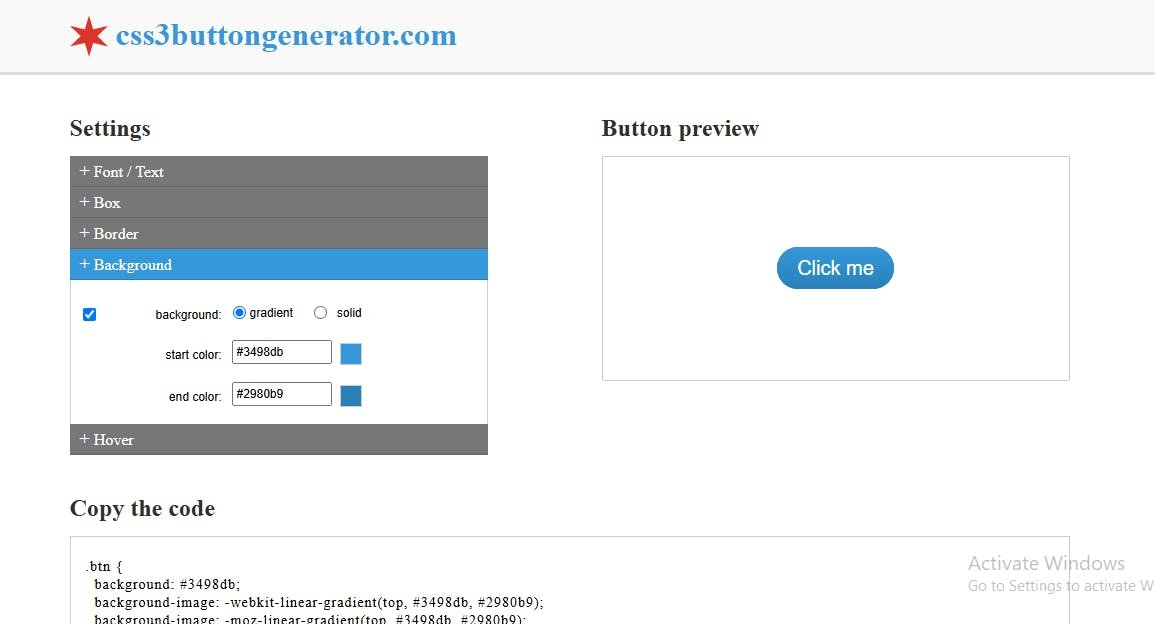
Task: Click the plus icon on Background header
Action: (x=84, y=264)
